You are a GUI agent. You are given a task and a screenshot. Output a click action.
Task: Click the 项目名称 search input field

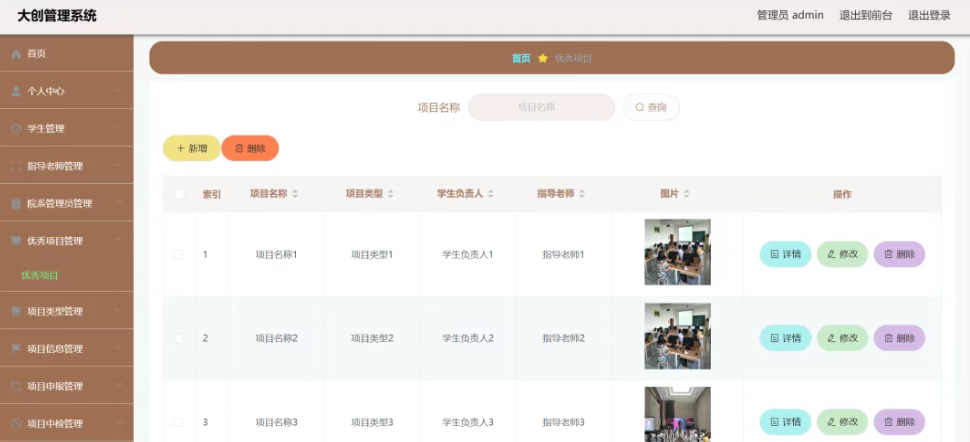[541, 107]
